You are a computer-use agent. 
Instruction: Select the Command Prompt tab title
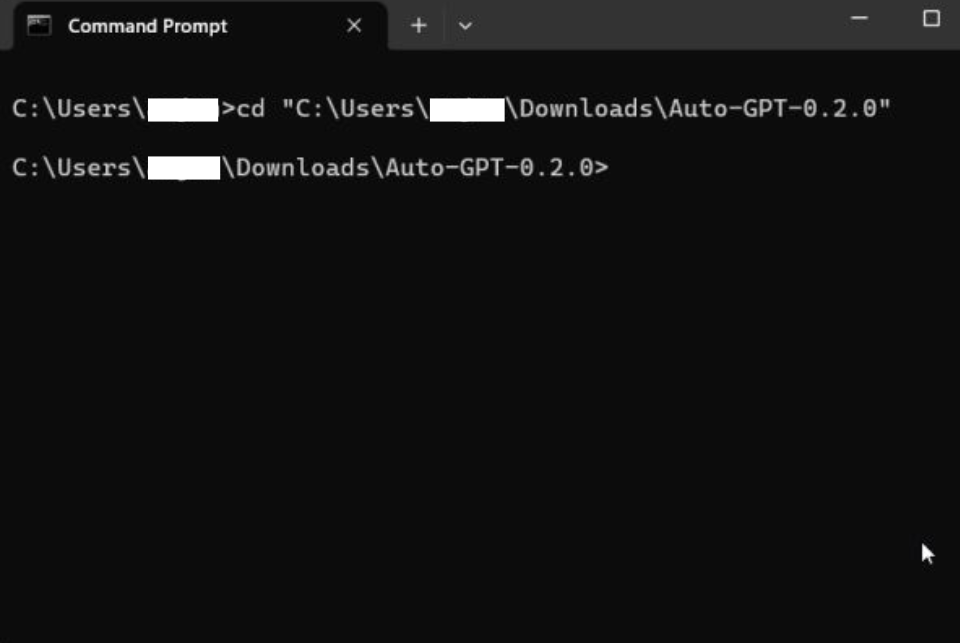pyautogui.click(x=147, y=26)
